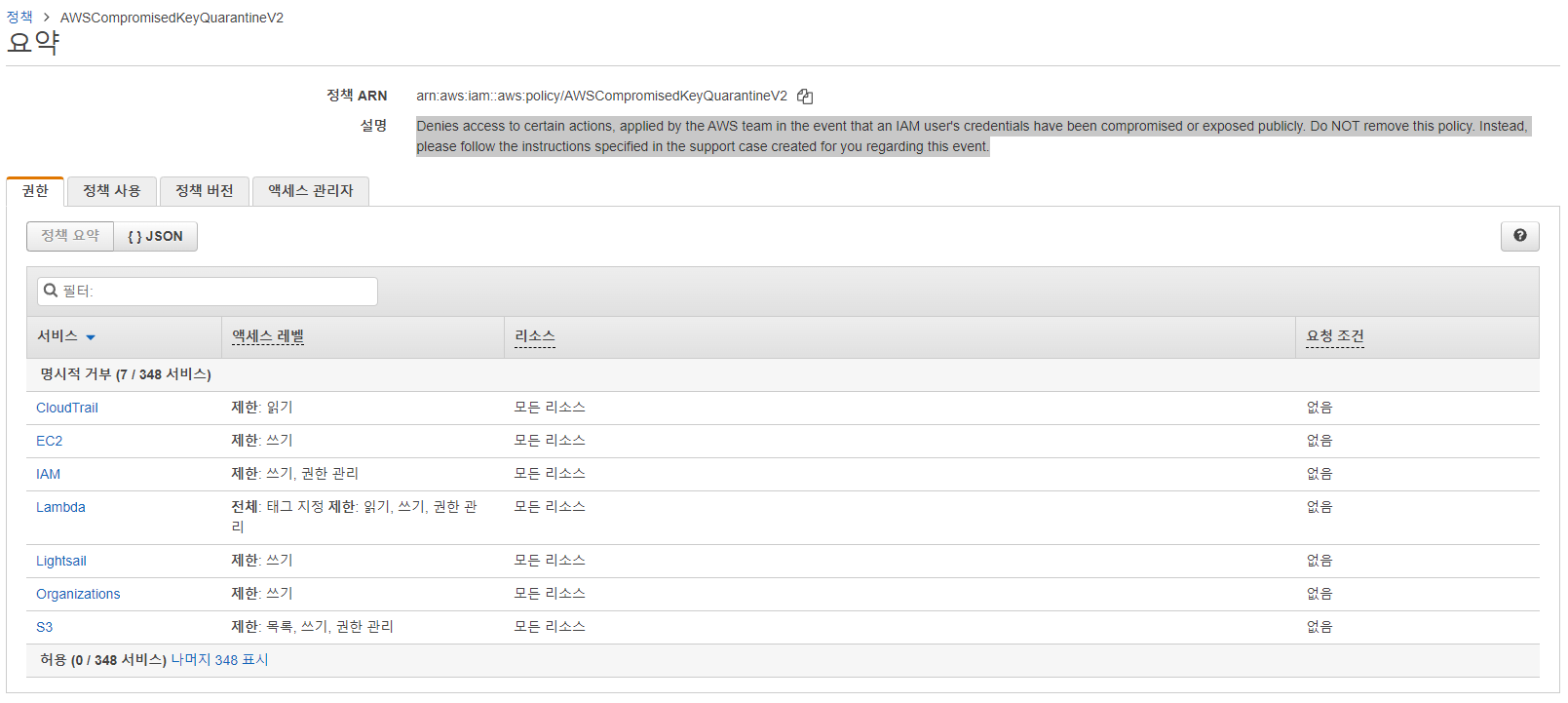Click the 액세스 레벨 column header

click(268, 336)
